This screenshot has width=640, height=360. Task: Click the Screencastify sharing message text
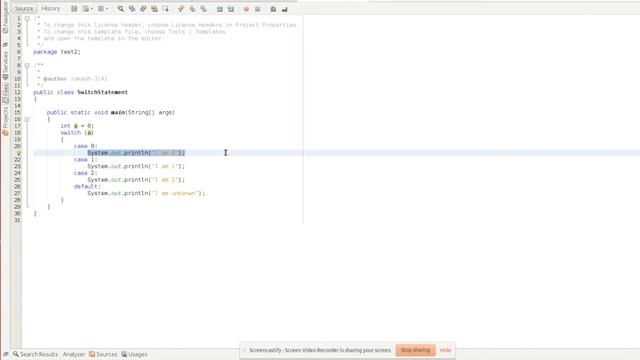click(320, 350)
